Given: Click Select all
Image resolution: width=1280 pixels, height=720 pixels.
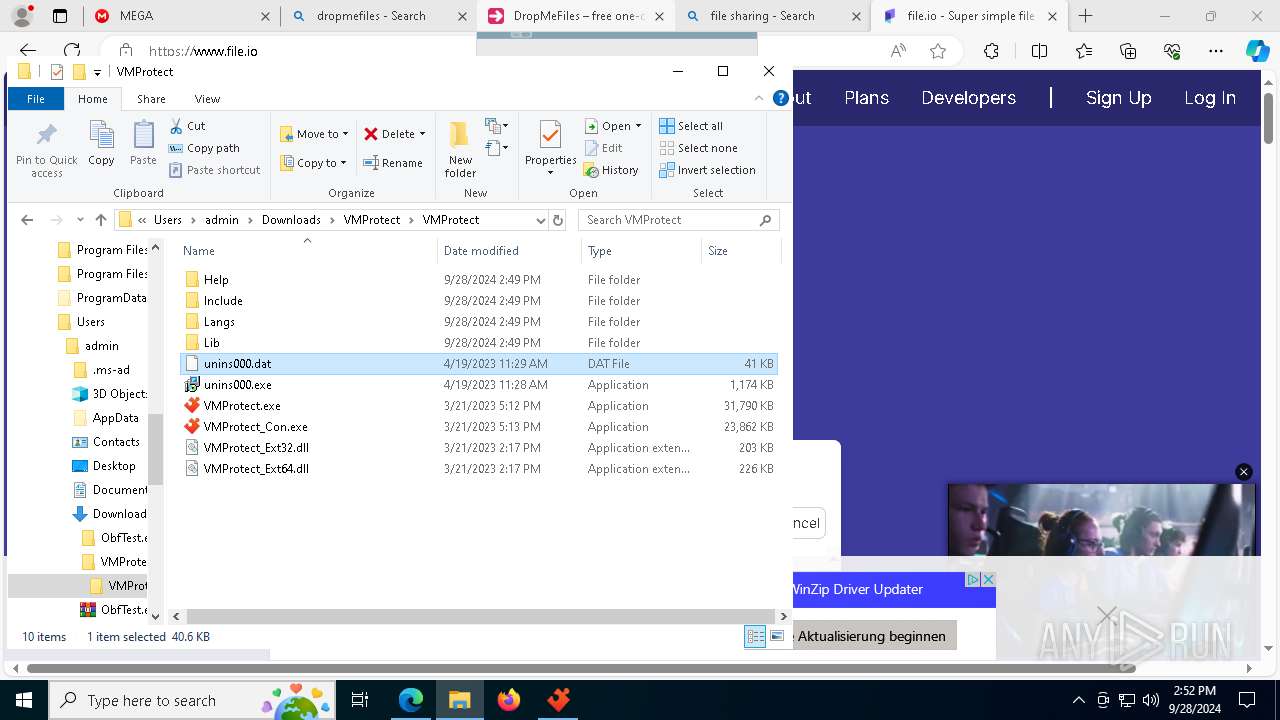Looking at the screenshot, I should tap(691, 126).
